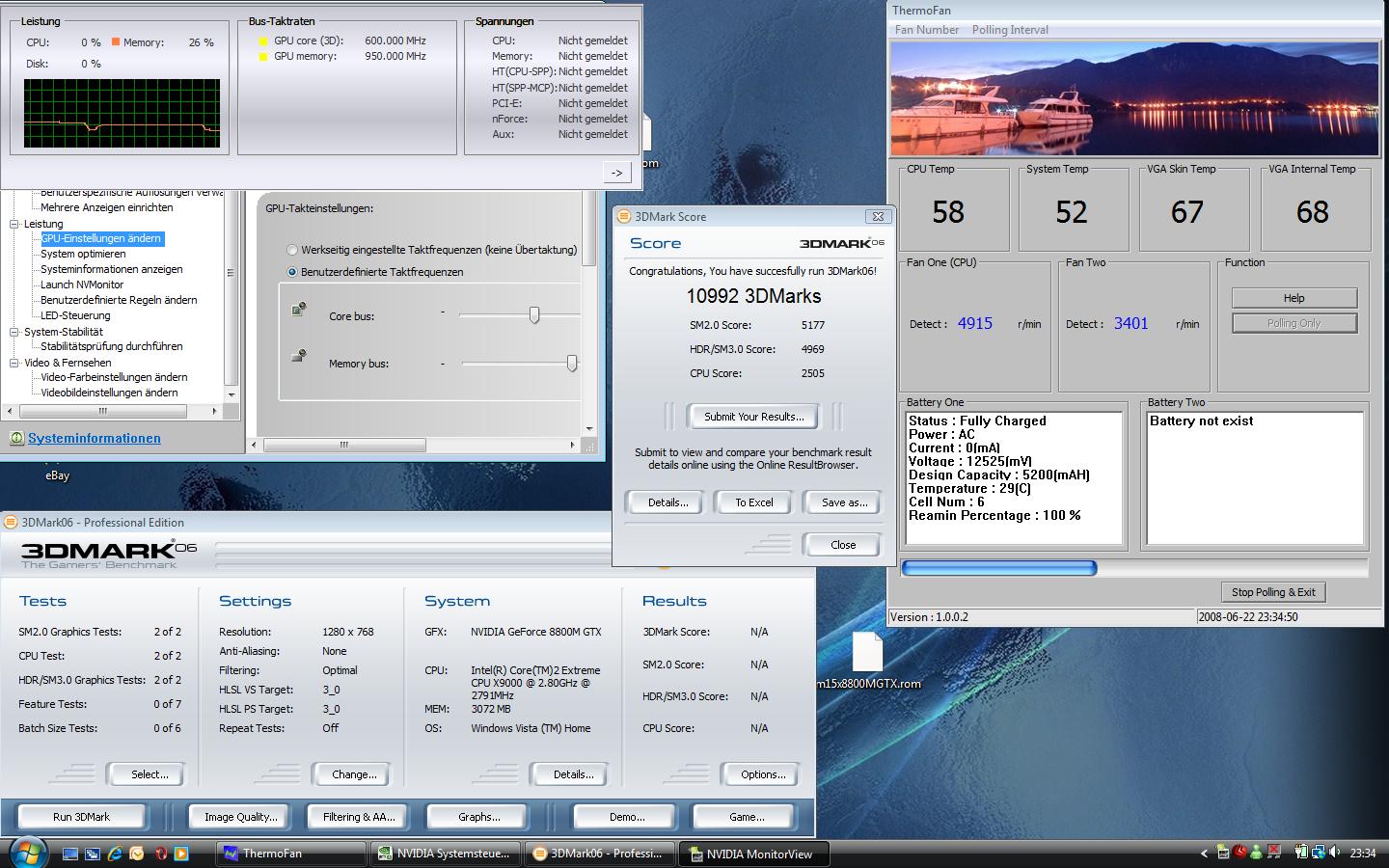Screen dimensions: 1389x868
Task: Collapse the System-Stabilität tree node
Action: click(14, 332)
